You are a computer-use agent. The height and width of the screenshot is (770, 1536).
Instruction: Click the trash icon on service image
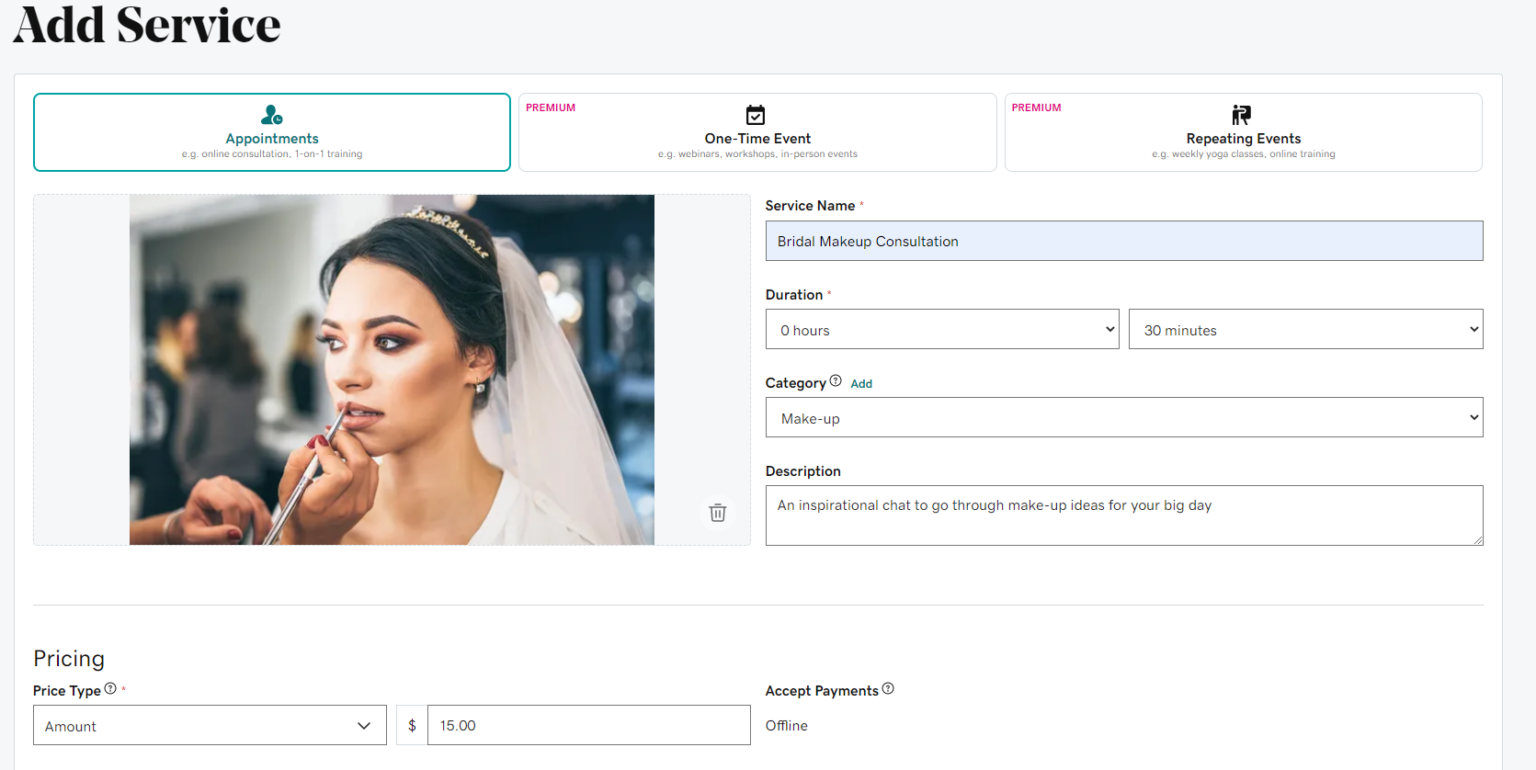click(x=717, y=512)
